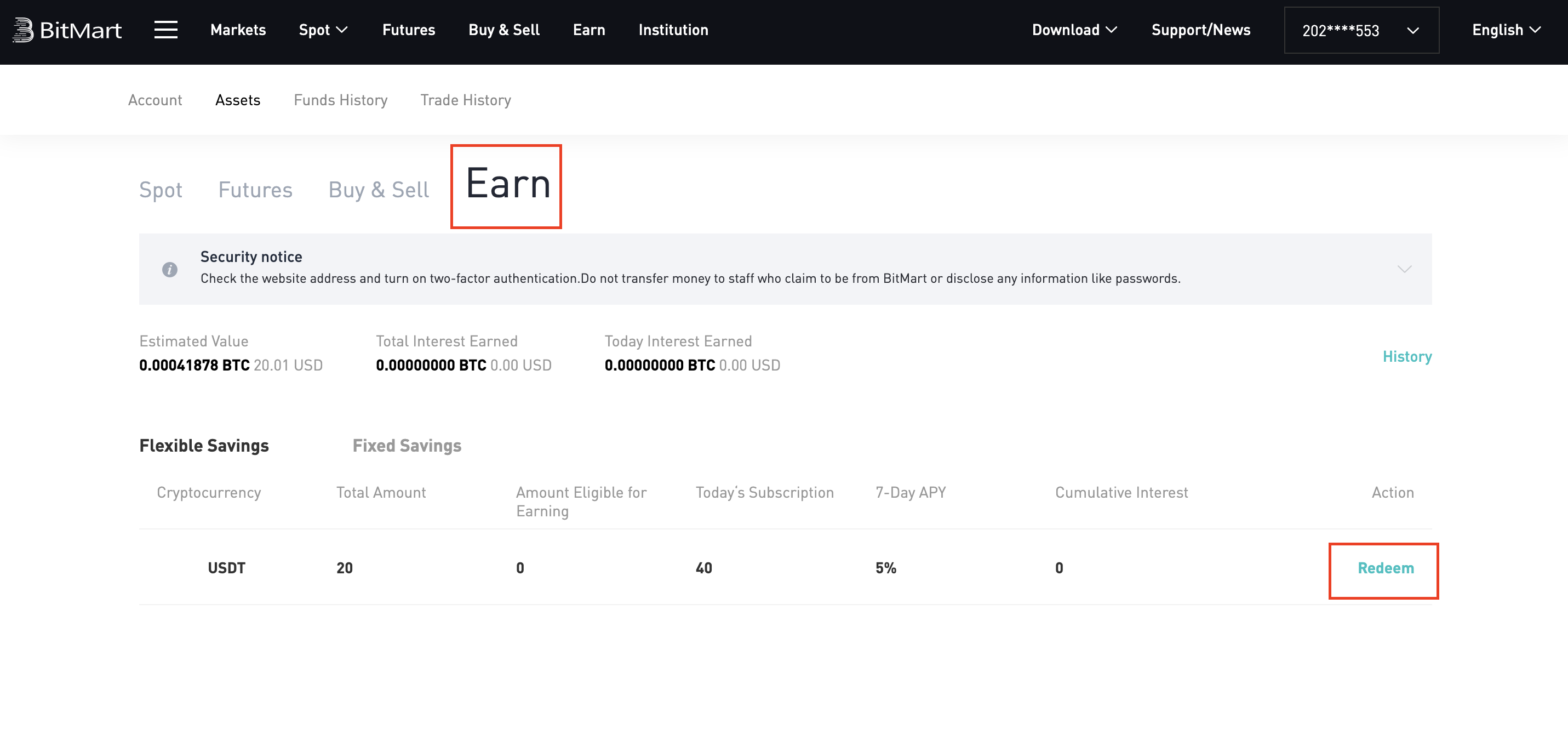The height and width of the screenshot is (729, 1568).
Task: Open the hamburger menu icon
Action: coord(165,30)
